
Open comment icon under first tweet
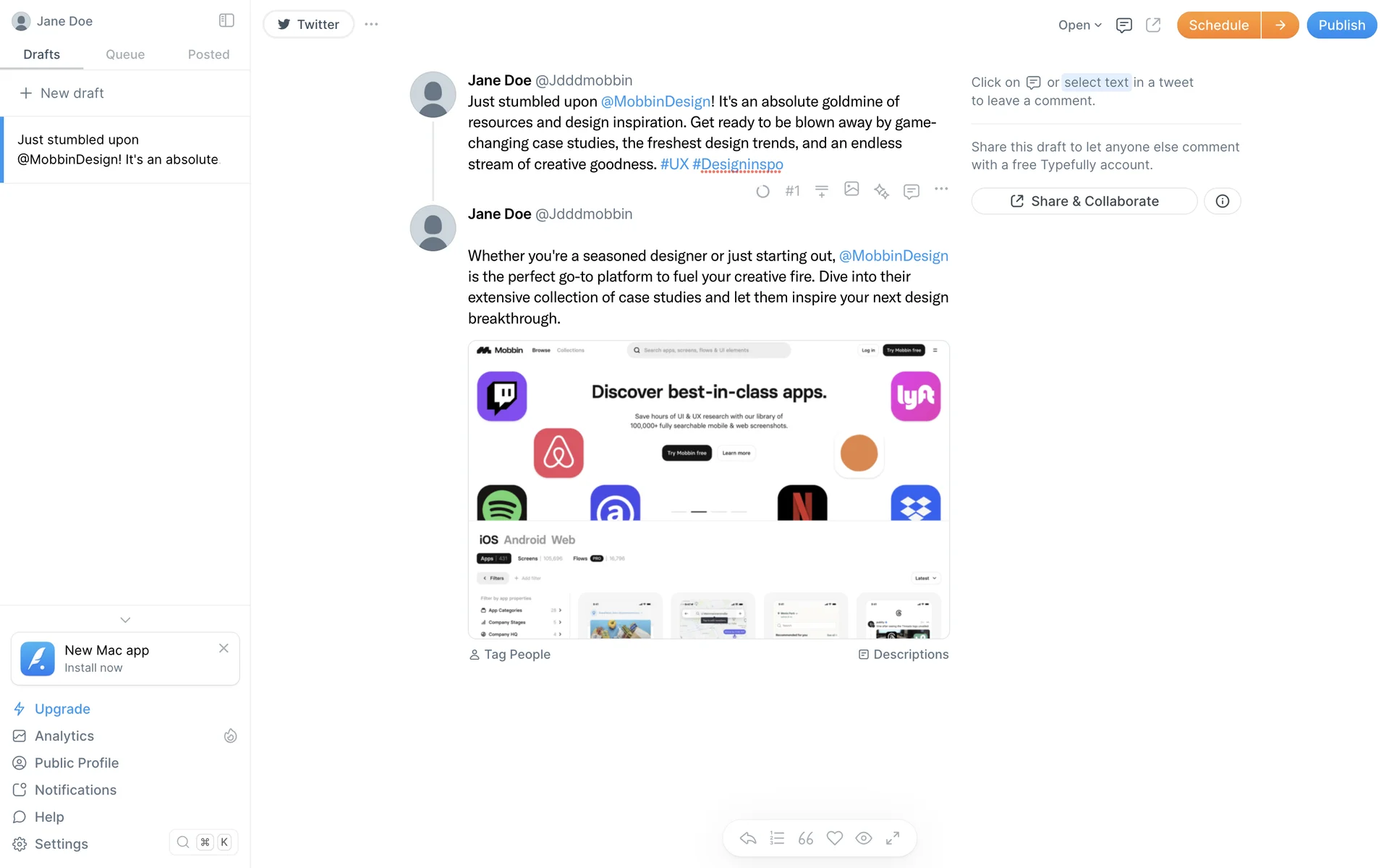coord(912,191)
